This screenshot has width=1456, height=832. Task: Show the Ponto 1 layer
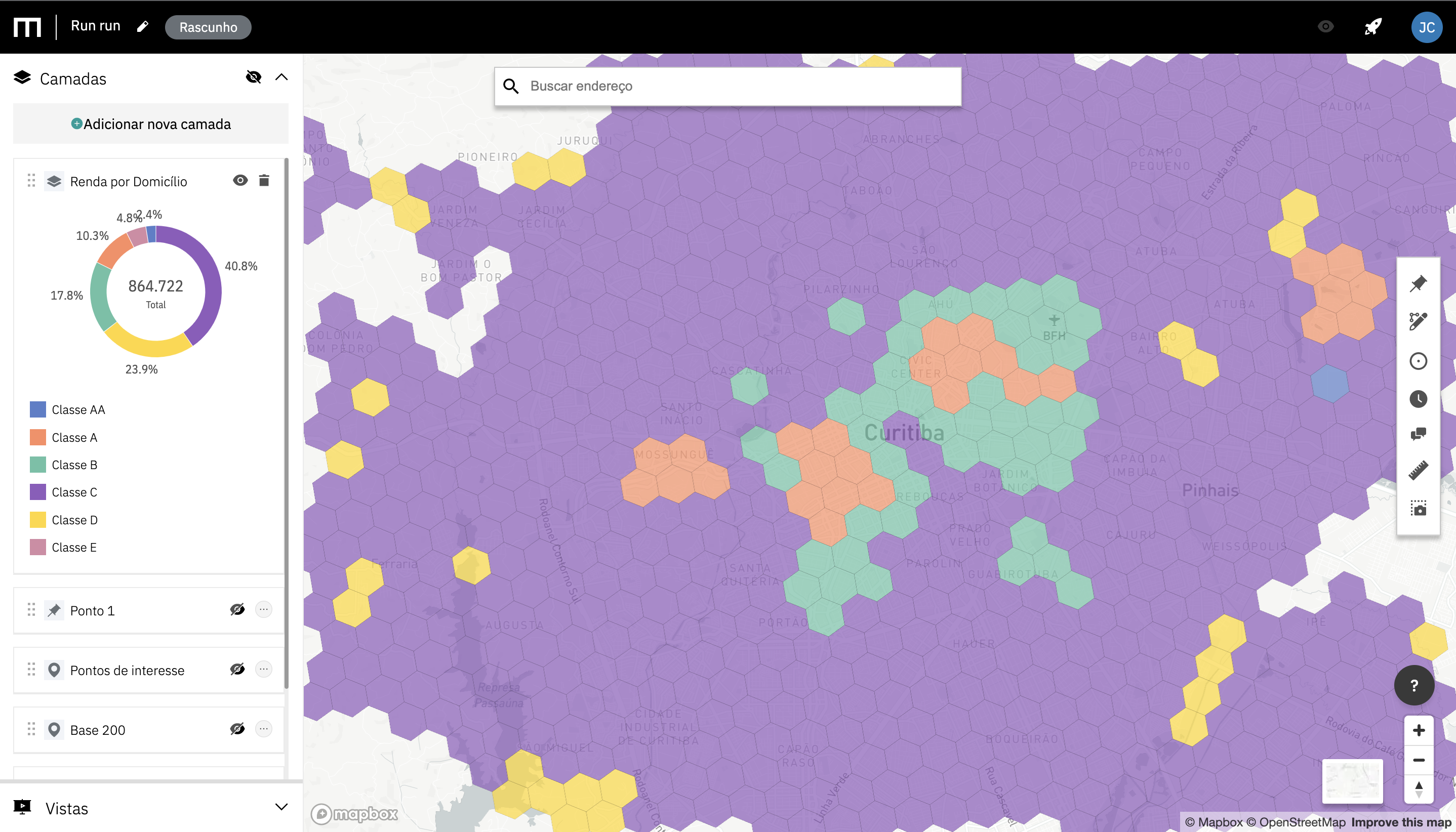coord(237,610)
